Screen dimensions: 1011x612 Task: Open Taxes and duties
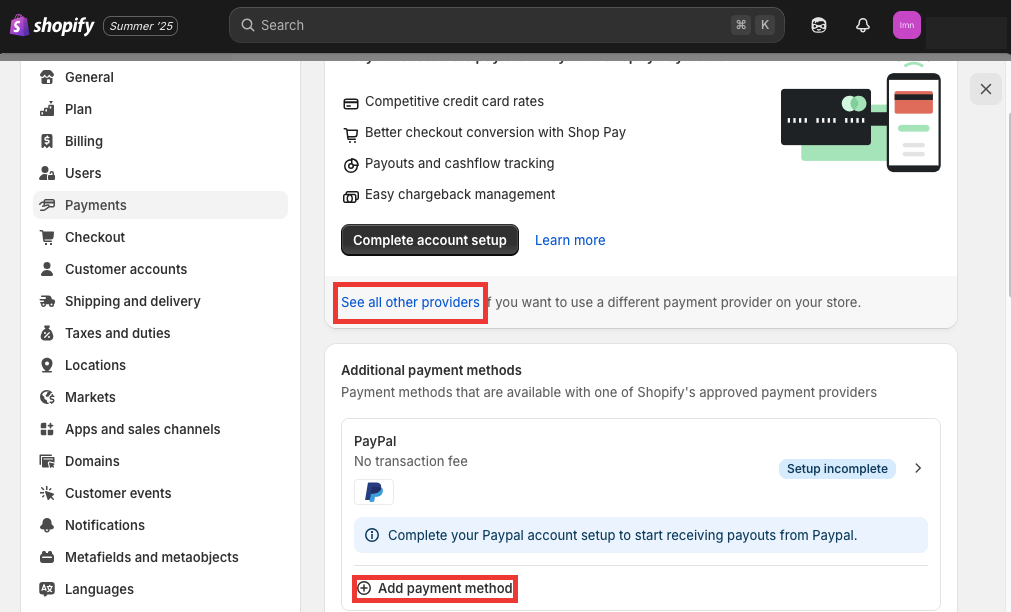pyautogui.click(x=161, y=333)
